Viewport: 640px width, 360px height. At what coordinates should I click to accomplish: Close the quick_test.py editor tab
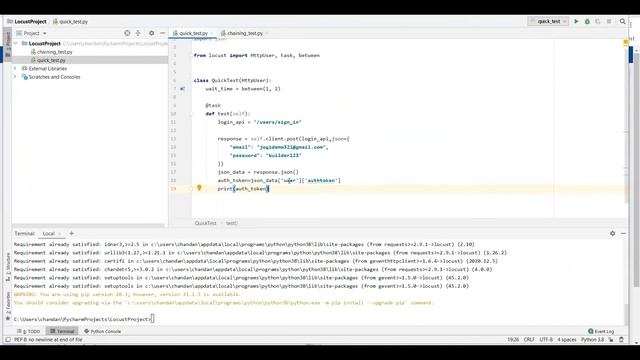tap(212, 33)
